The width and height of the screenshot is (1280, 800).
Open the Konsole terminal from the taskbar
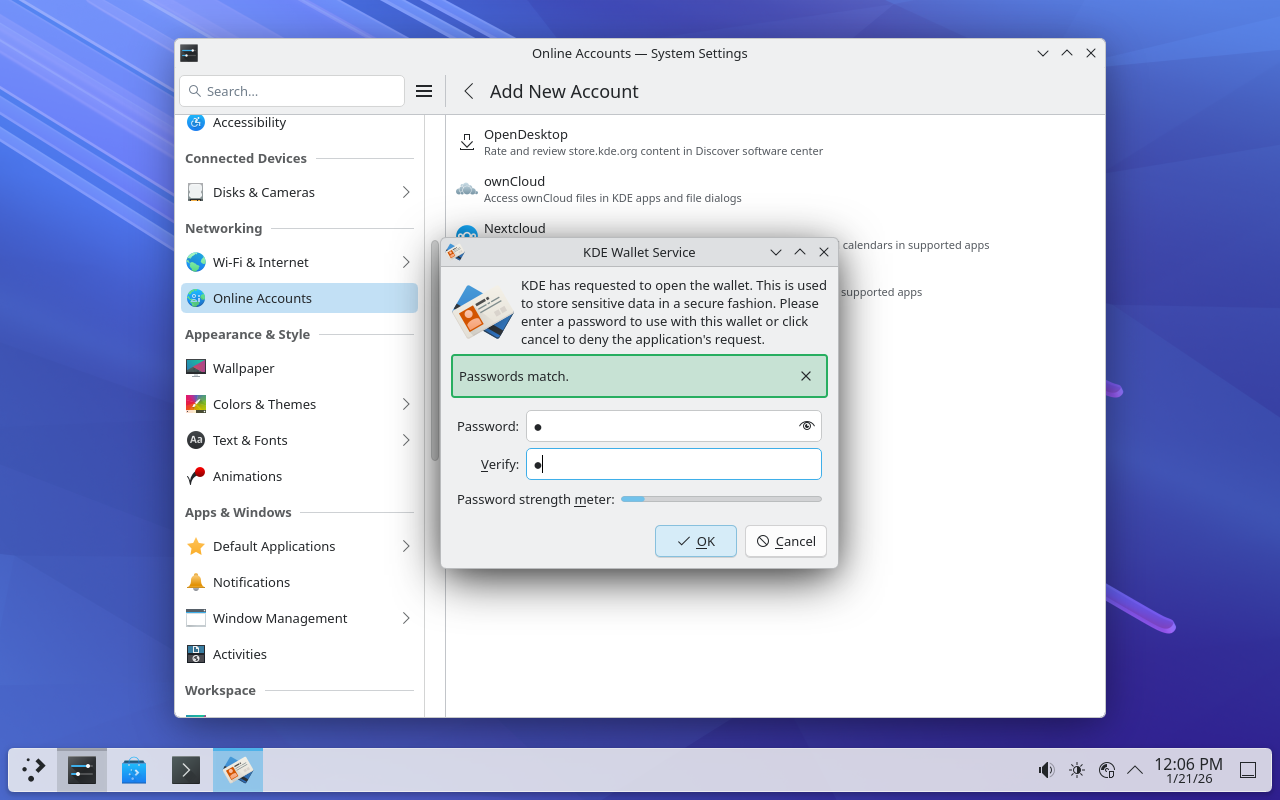186,770
